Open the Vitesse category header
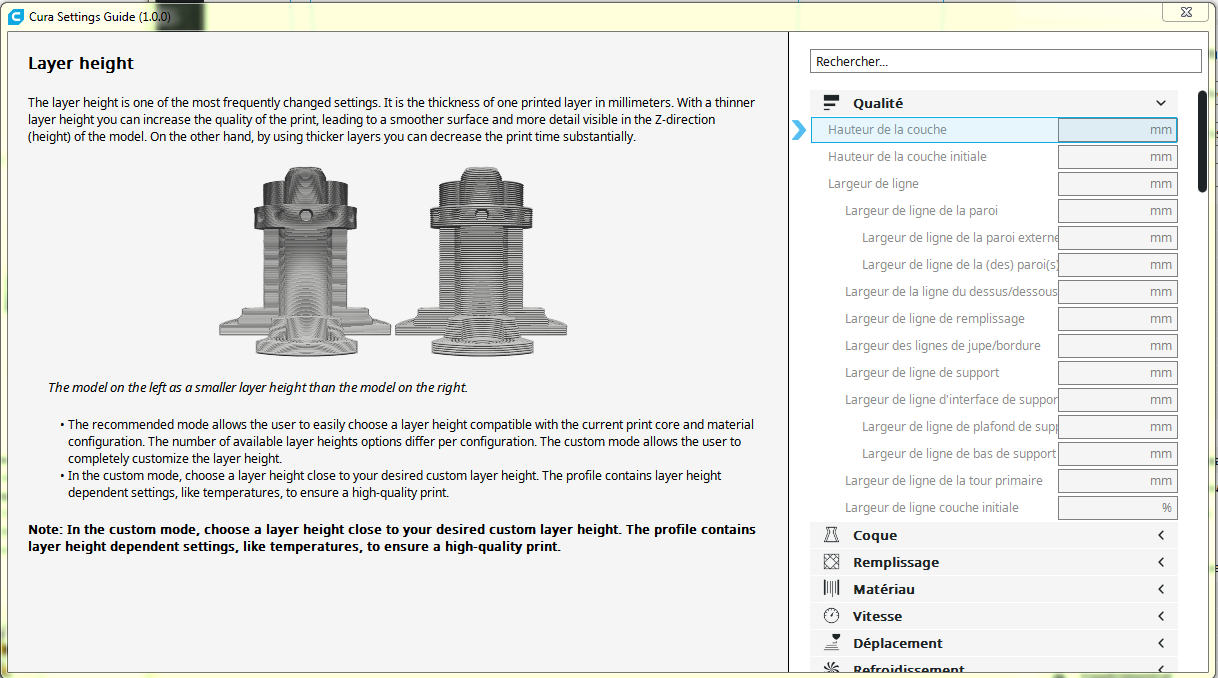This screenshot has height=678, width=1218. [994, 616]
